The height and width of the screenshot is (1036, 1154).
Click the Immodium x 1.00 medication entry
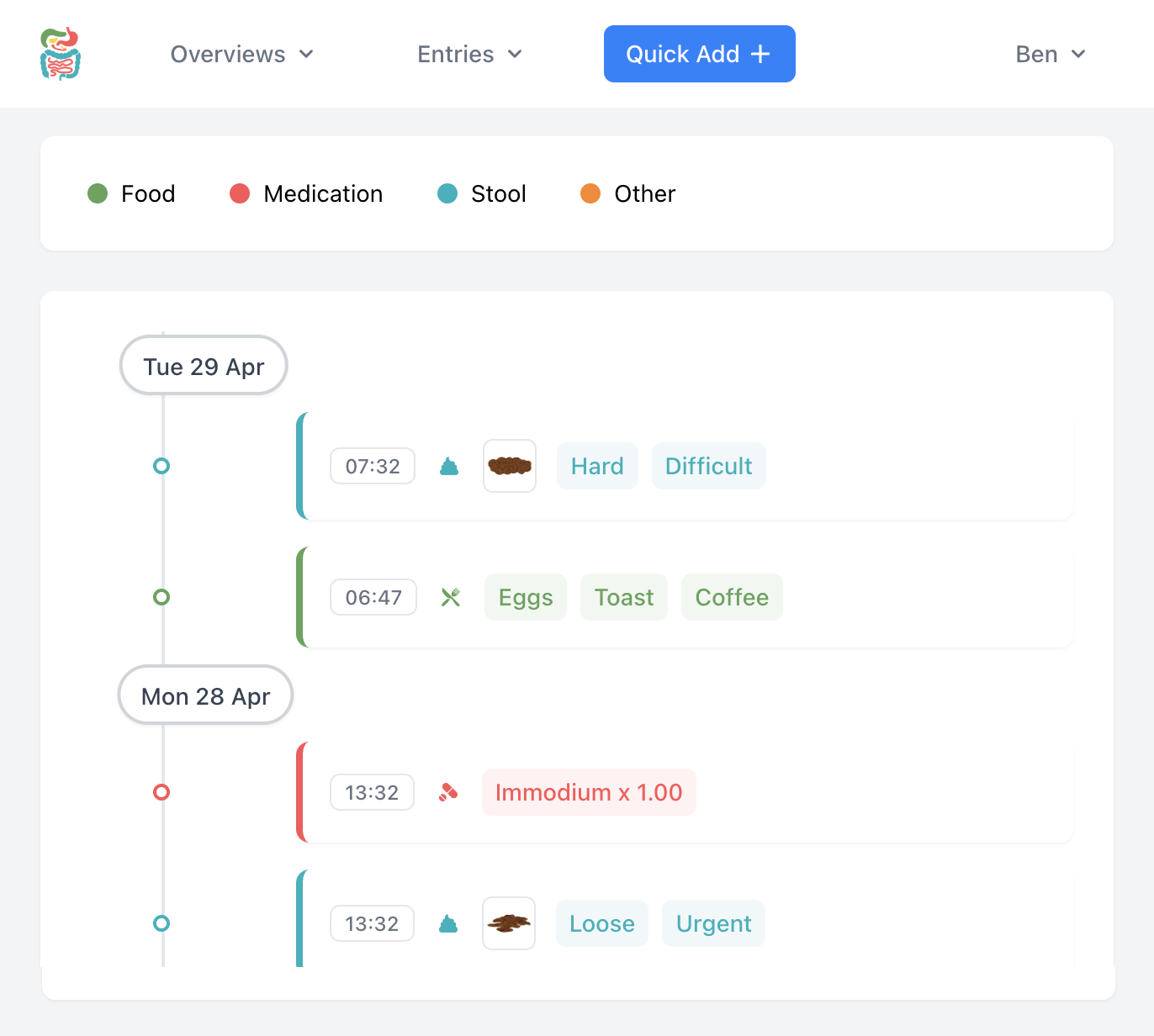(x=589, y=791)
